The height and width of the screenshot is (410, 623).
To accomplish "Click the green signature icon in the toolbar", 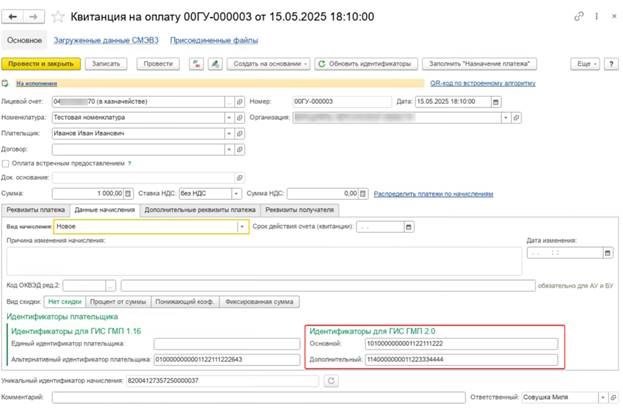I will 215,64.
